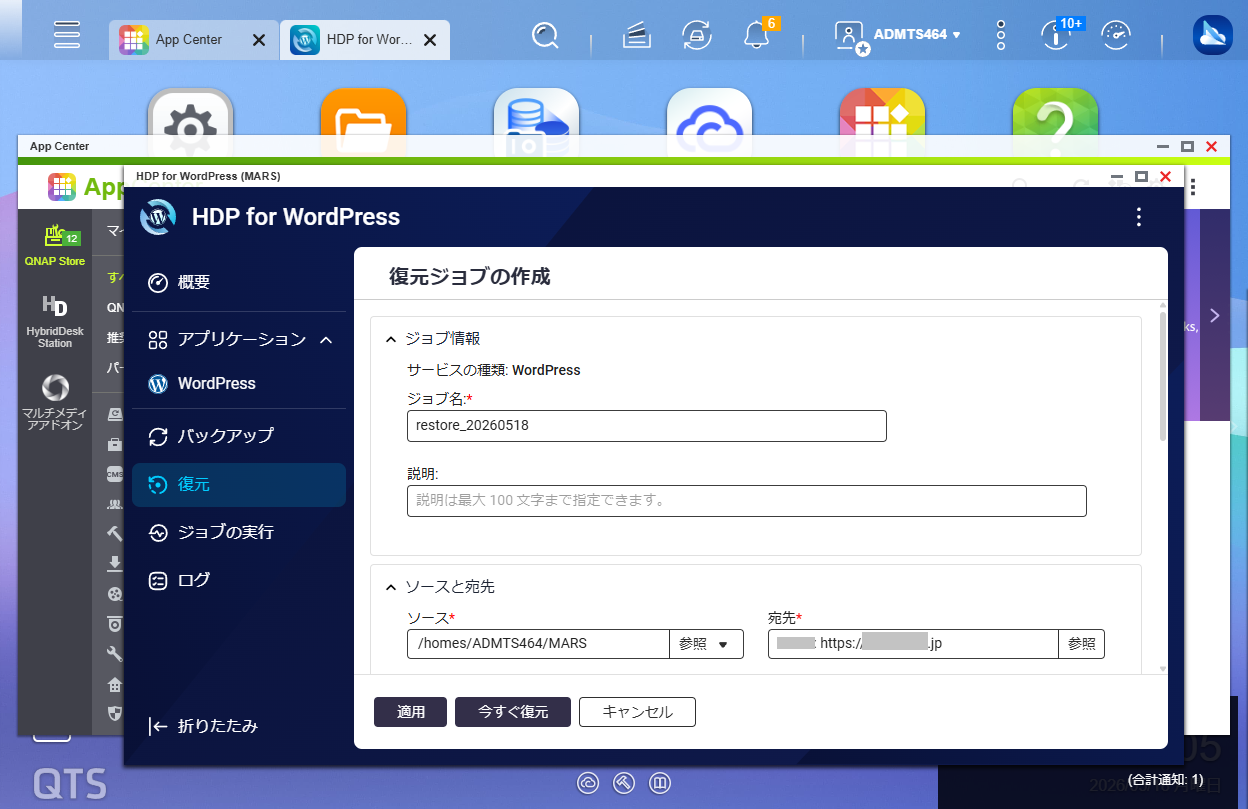
Task: Minimize the HDP for WordPress window
Action: [x=1116, y=176]
